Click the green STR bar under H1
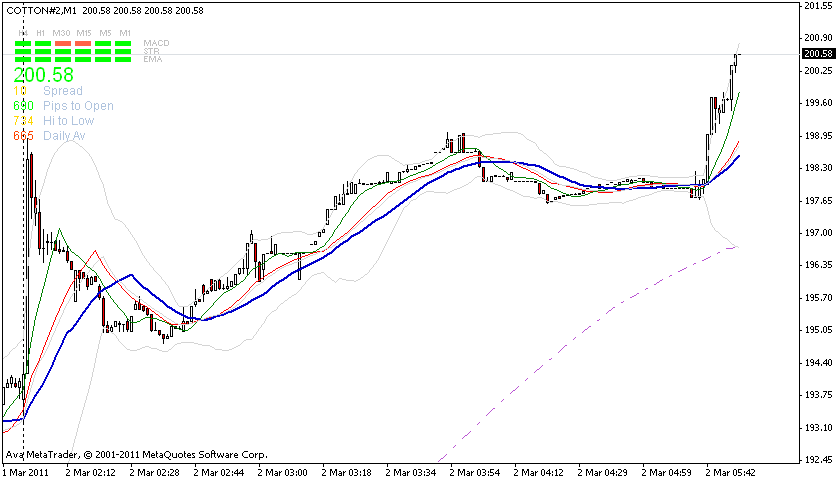 coord(43,53)
